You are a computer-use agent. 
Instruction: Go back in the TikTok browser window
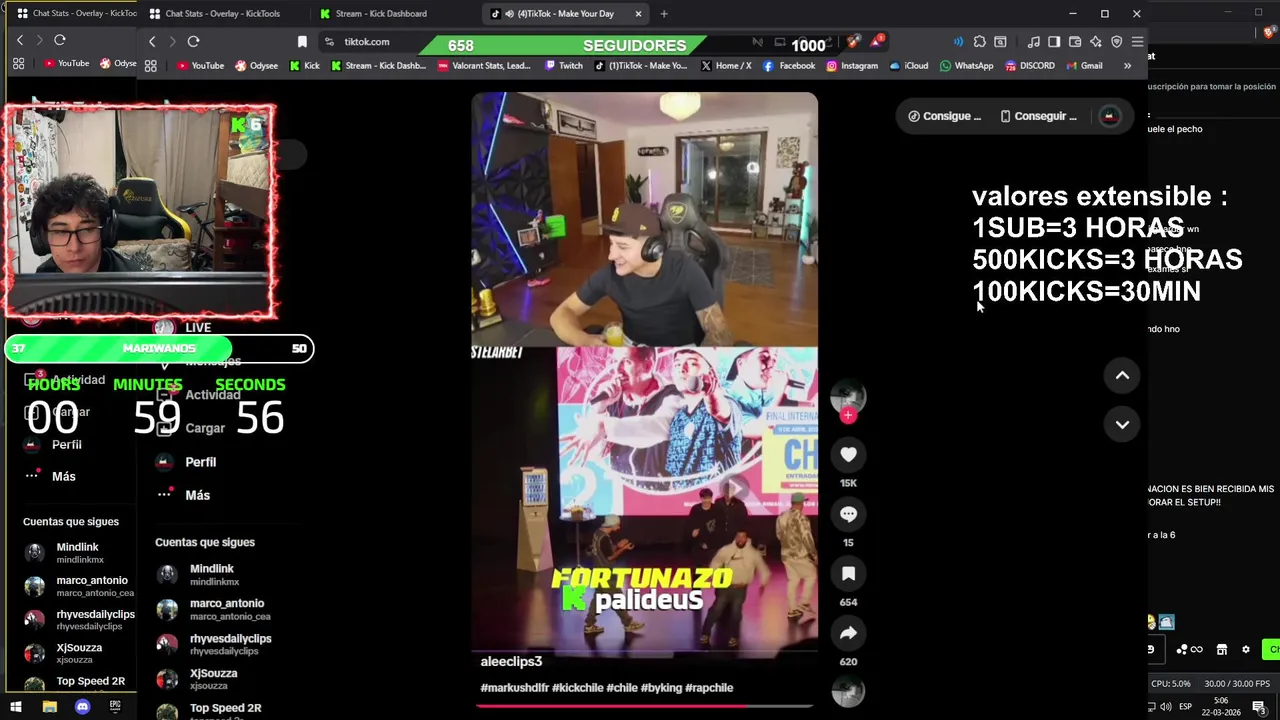point(152,42)
